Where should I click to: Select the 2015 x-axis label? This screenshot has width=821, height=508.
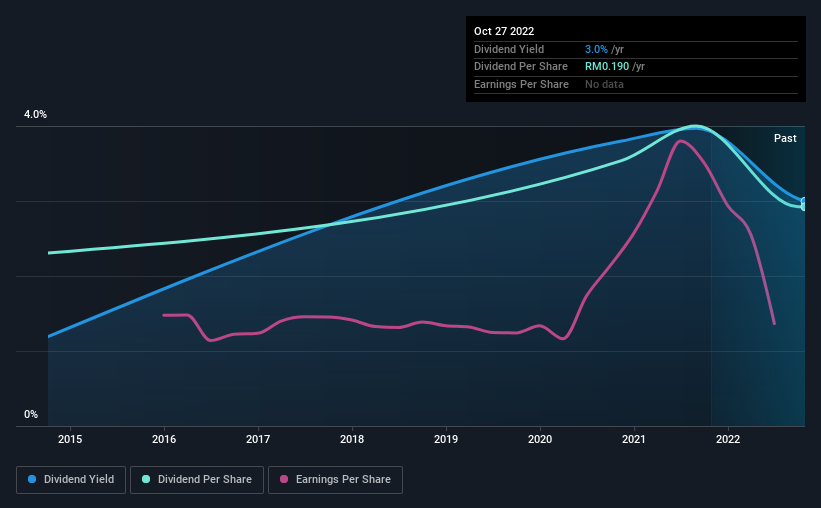(x=70, y=439)
